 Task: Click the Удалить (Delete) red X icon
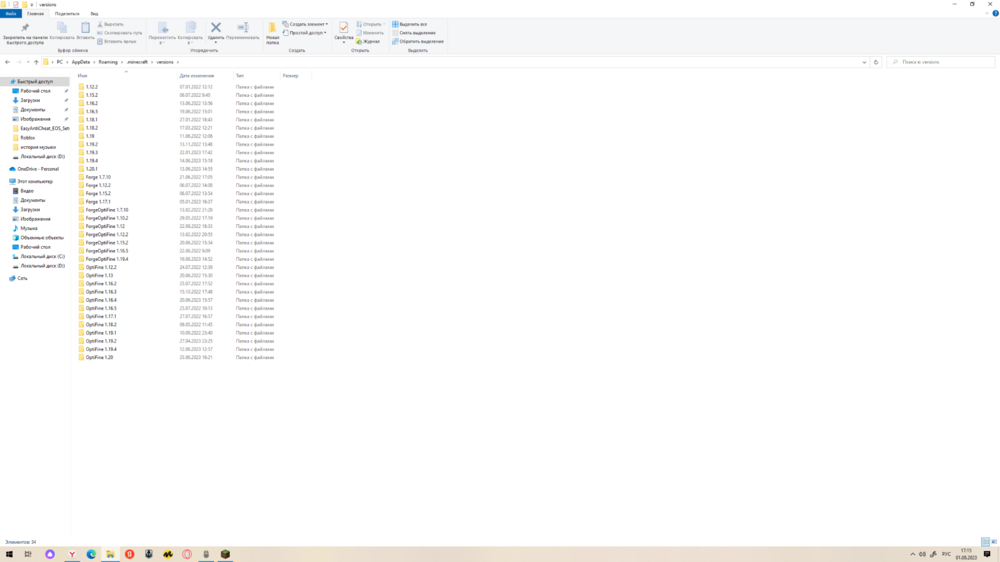click(x=216, y=32)
